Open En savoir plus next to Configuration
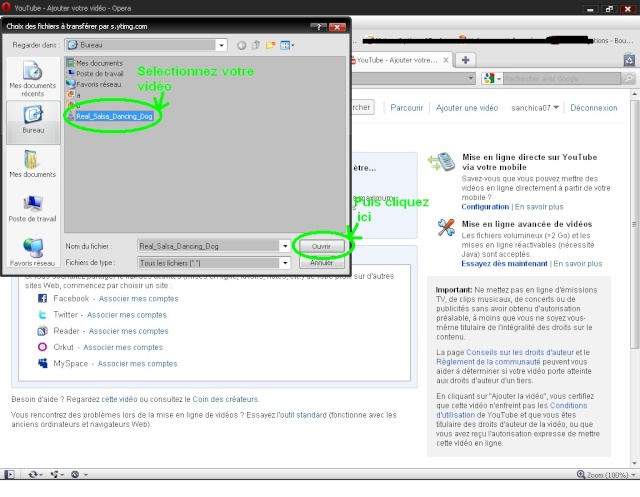The image size is (640, 497). pos(539,206)
